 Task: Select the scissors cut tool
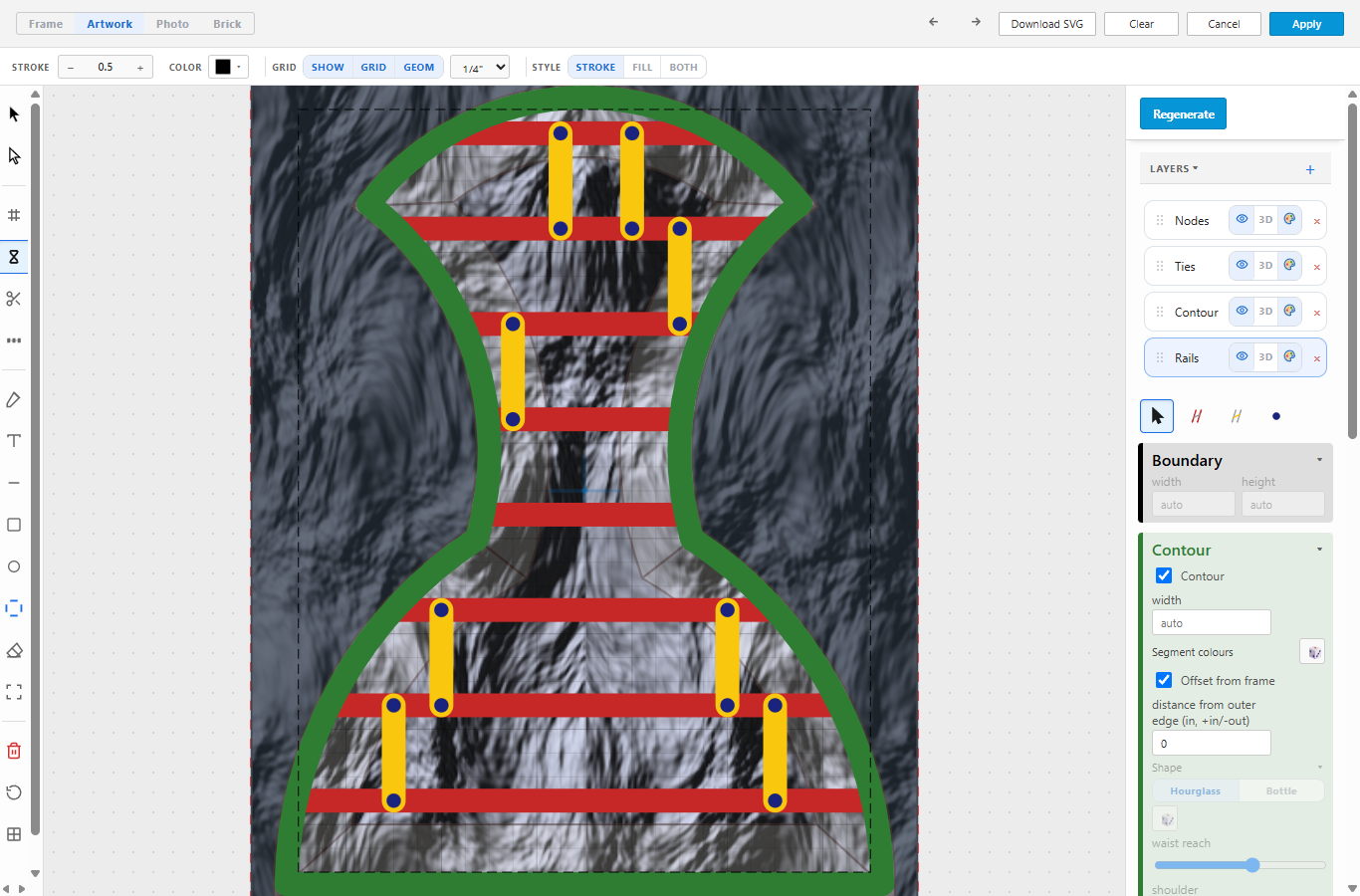point(14,299)
